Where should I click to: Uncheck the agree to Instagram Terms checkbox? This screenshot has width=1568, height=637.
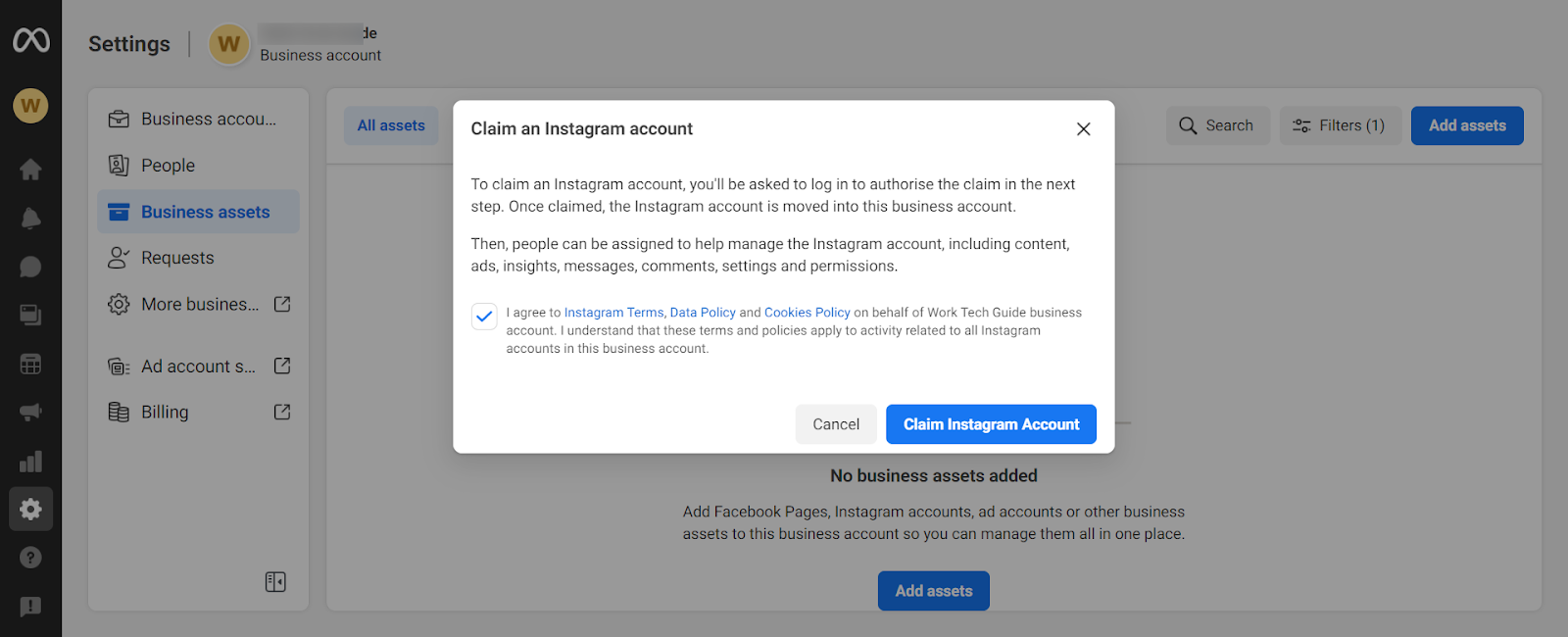484,316
